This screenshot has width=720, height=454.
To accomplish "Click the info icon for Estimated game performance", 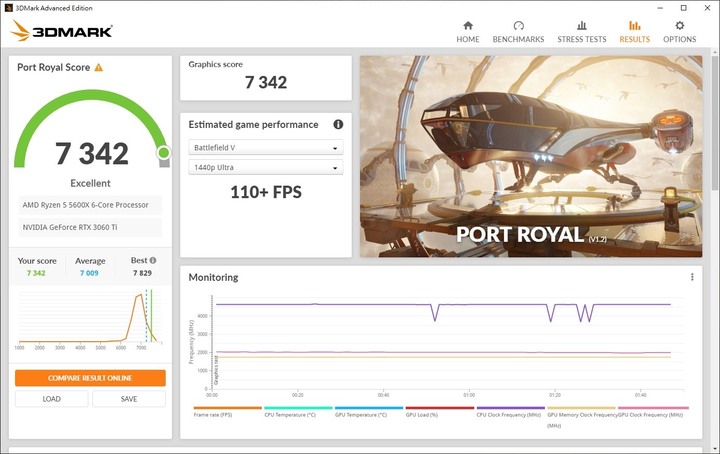I will click(338, 124).
